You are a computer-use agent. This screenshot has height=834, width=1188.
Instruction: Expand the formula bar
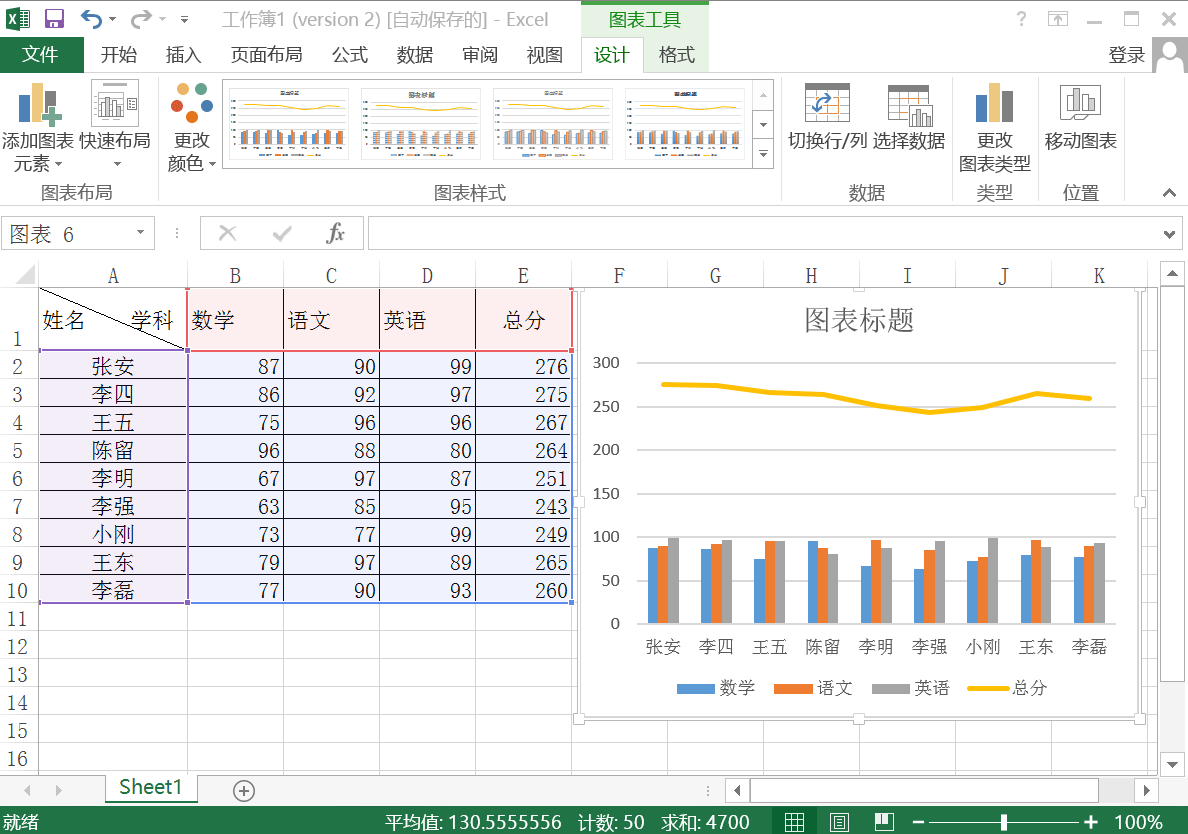click(1169, 234)
